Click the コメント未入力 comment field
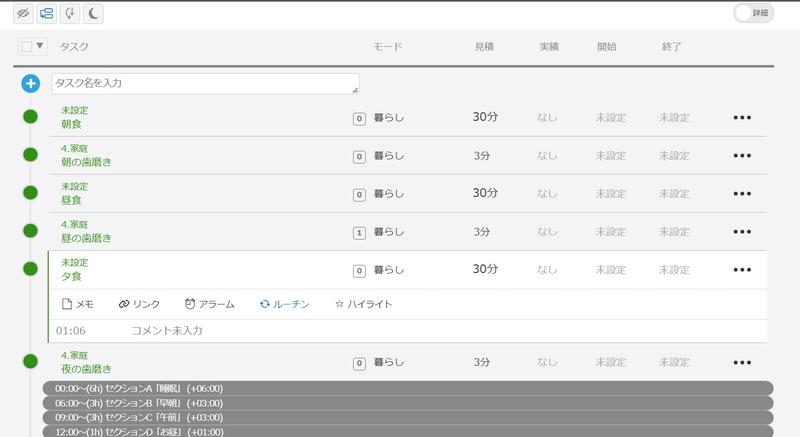The image size is (800, 437). coord(167,330)
